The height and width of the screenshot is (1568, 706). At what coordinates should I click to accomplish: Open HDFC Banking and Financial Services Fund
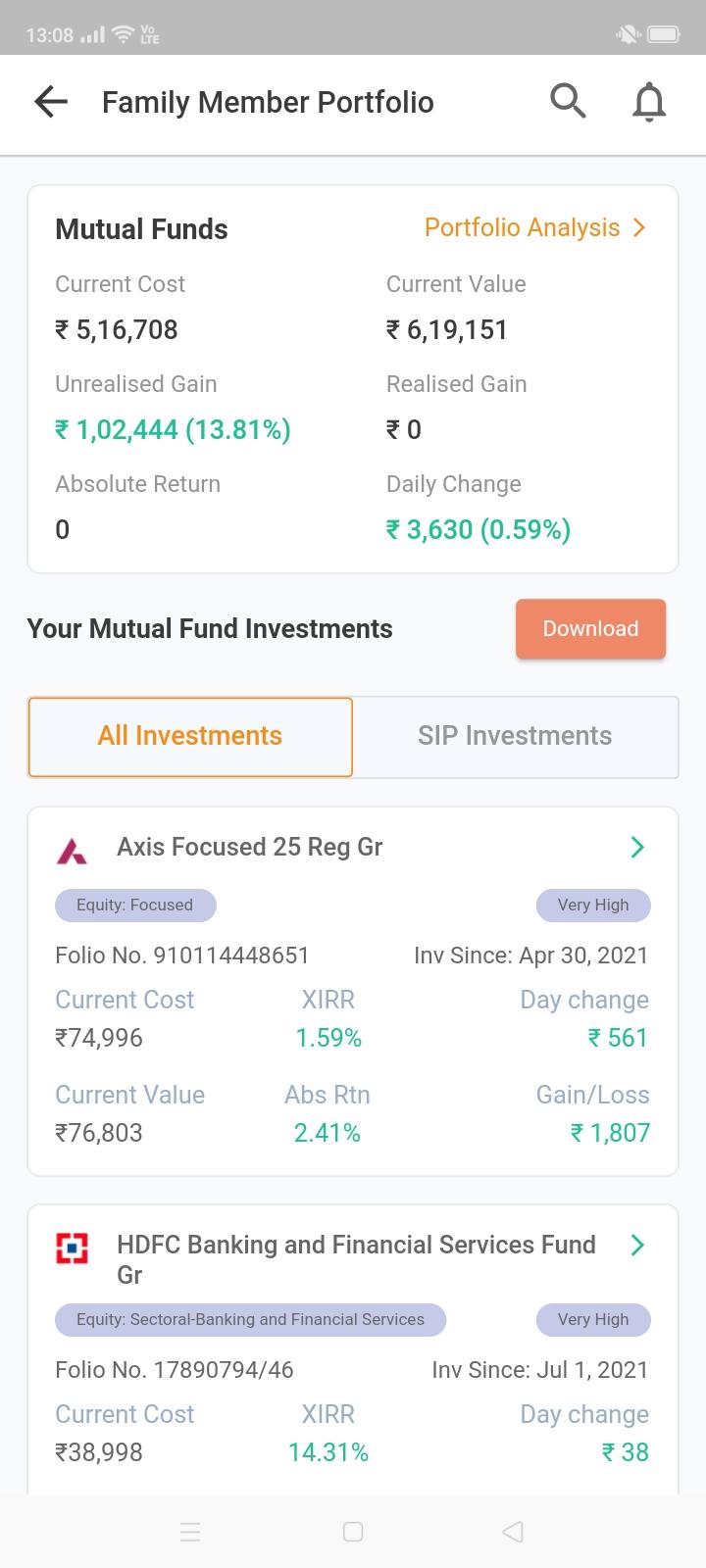(x=356, y=1259)
